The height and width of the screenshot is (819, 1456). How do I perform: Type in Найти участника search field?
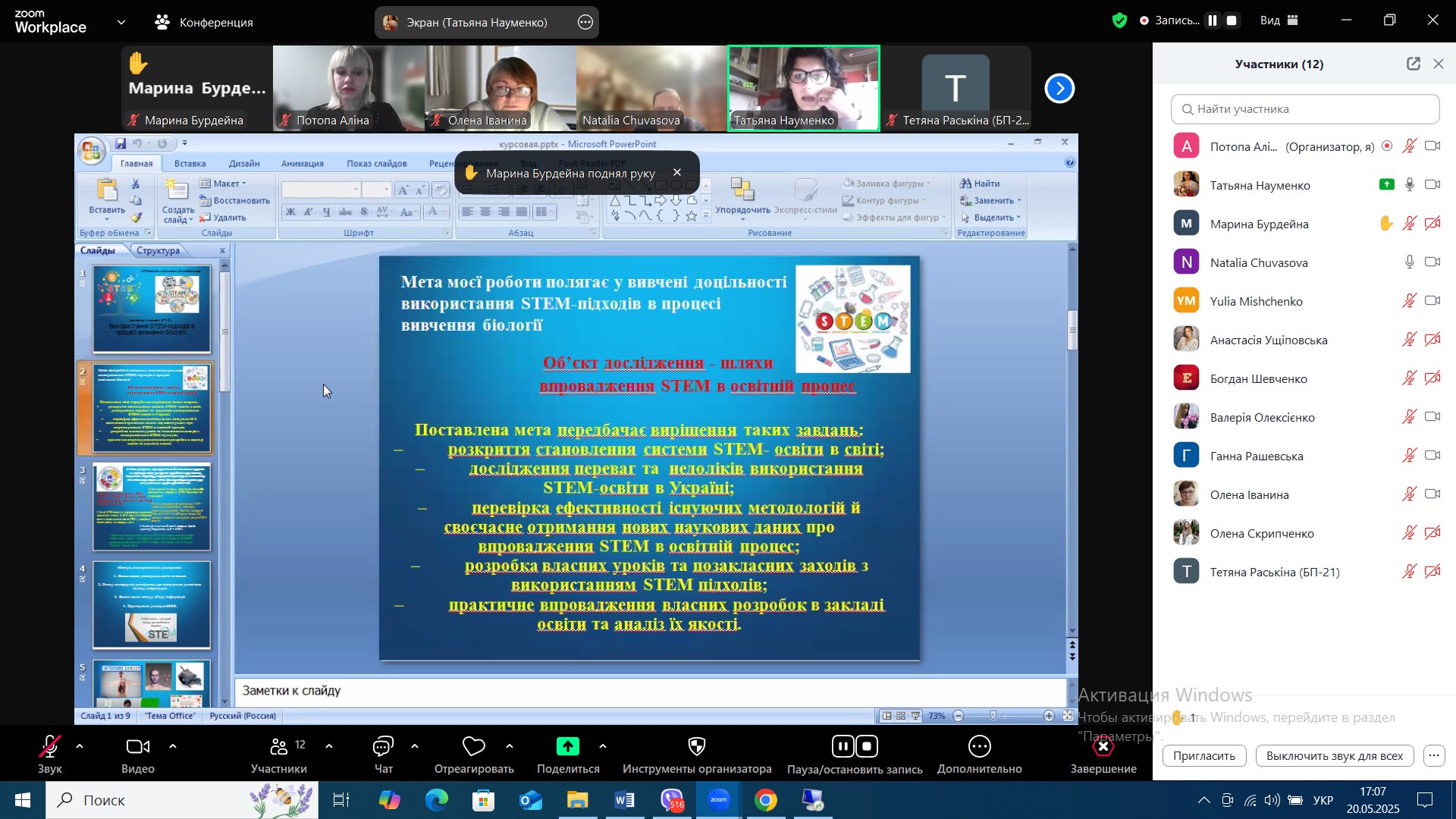point(1304,109)
